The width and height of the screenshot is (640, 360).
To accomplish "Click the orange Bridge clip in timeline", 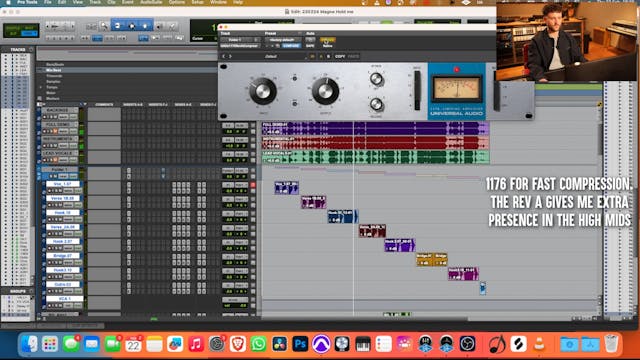I will [431, 259].
